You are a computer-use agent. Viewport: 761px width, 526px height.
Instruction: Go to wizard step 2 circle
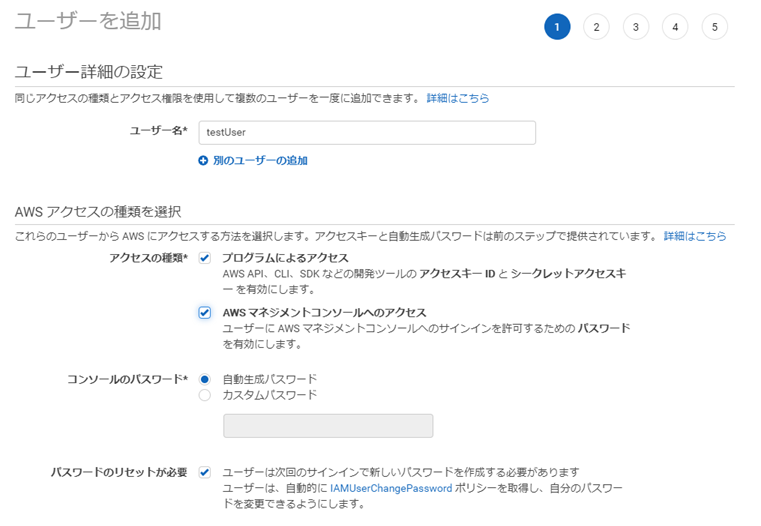[596, 27]
